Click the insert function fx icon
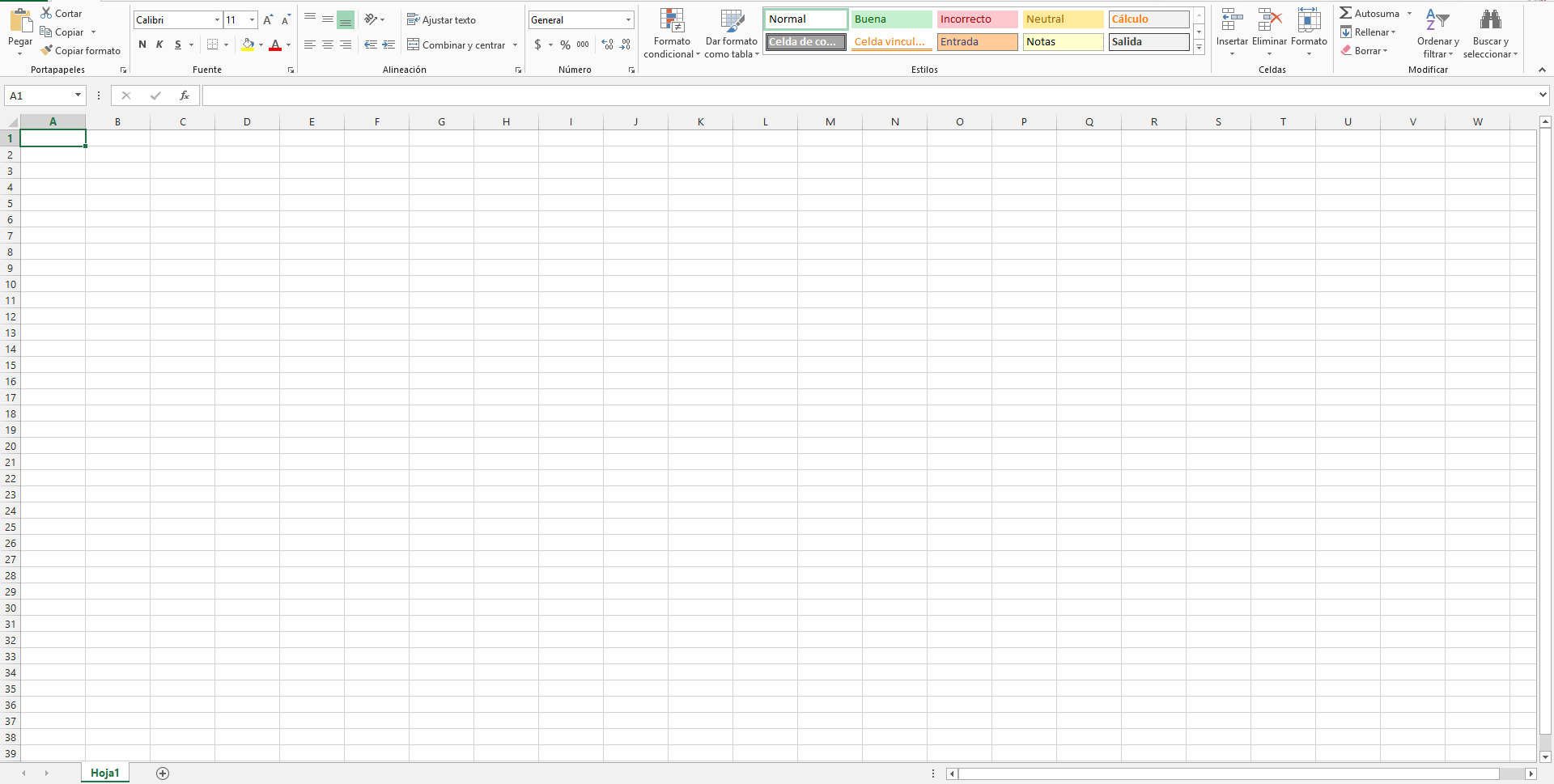 [185, 95]
